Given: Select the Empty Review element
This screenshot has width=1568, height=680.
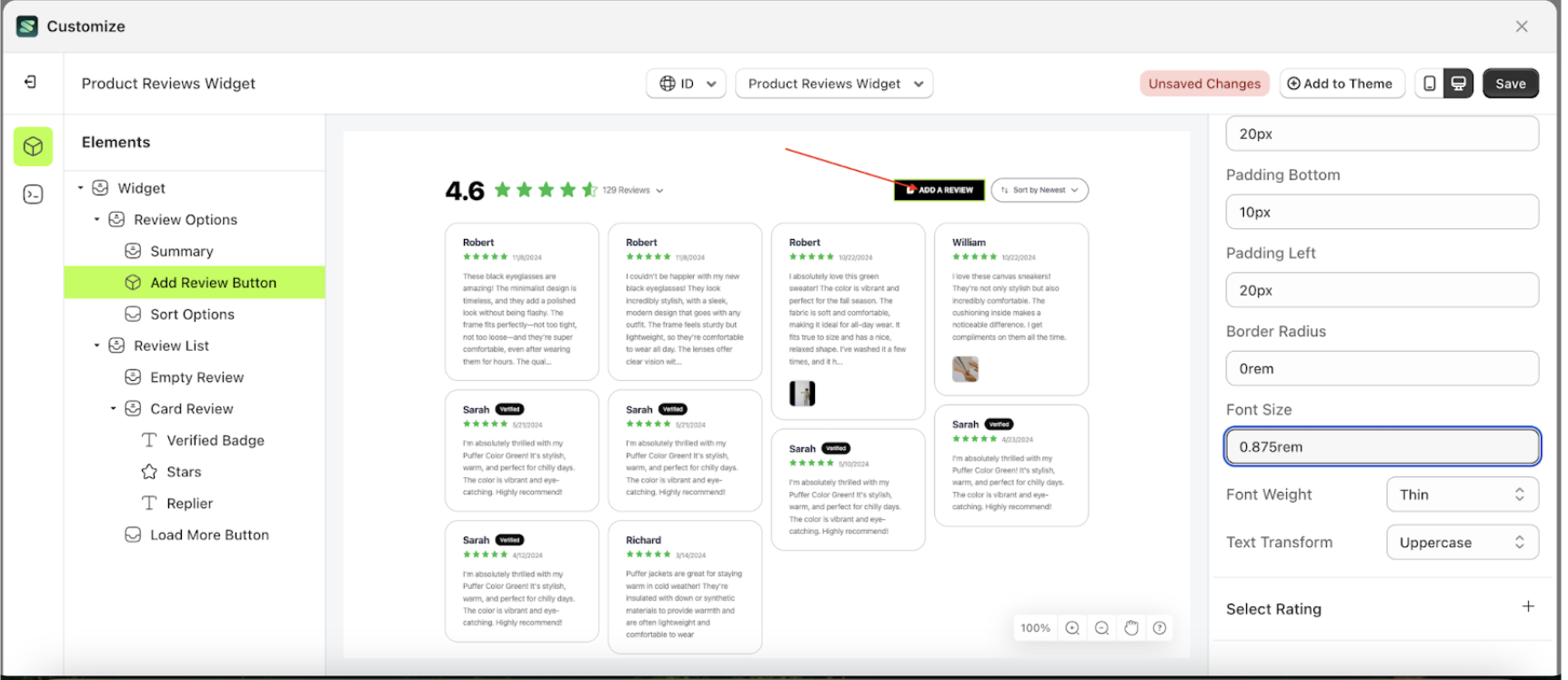Looking at the screenshot, I should click(x=196, y=377).
